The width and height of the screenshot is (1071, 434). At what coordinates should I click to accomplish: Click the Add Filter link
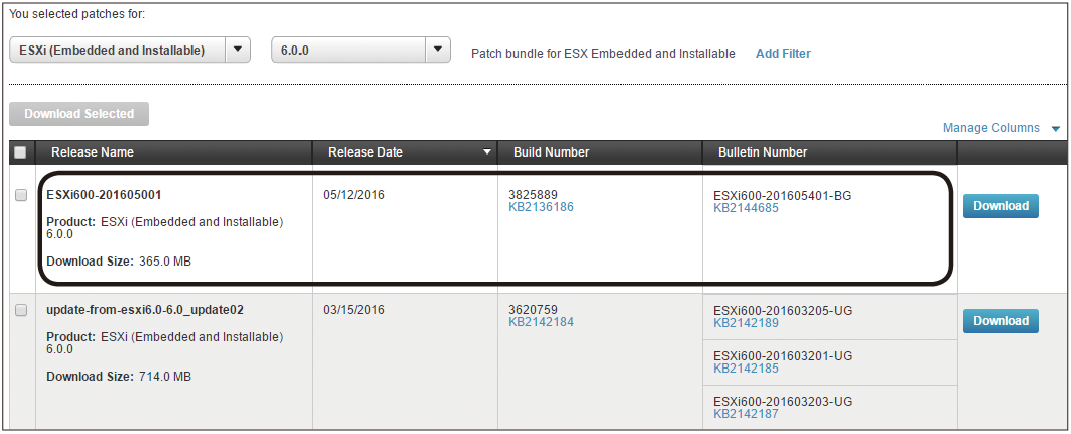click(783, 54)
